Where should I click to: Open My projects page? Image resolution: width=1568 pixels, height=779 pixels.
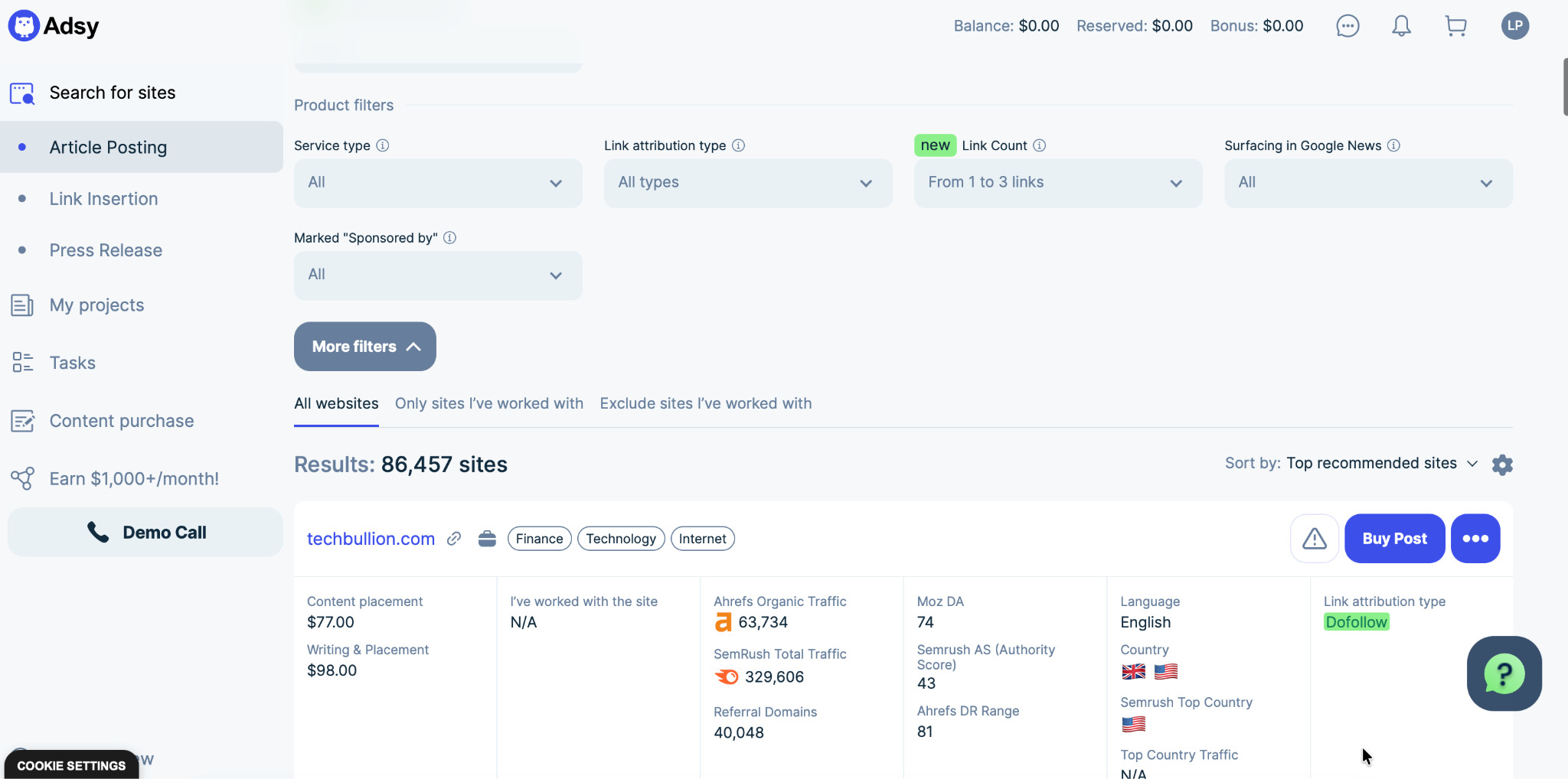pos(96,305)
